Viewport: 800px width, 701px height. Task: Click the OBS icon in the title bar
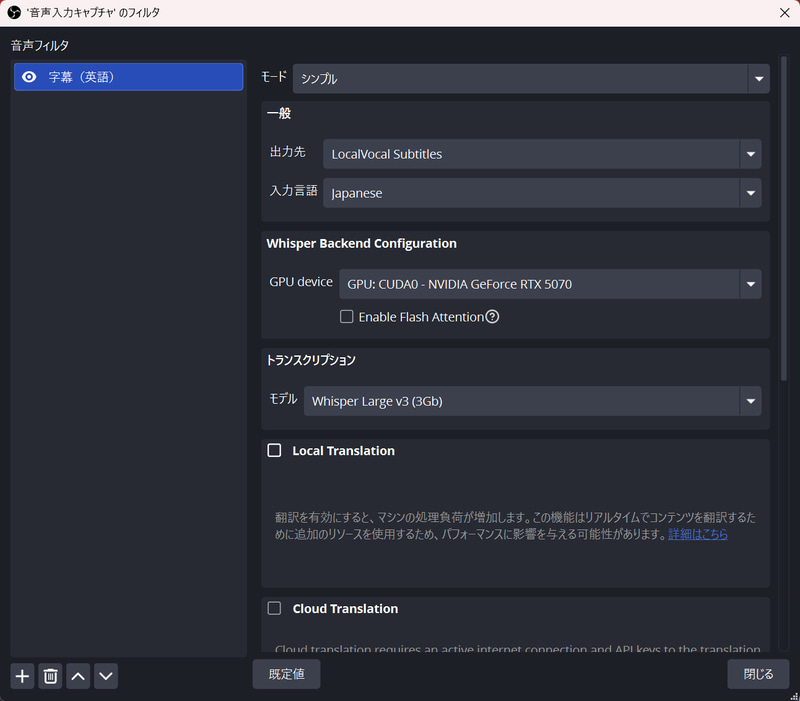point(13,12)
